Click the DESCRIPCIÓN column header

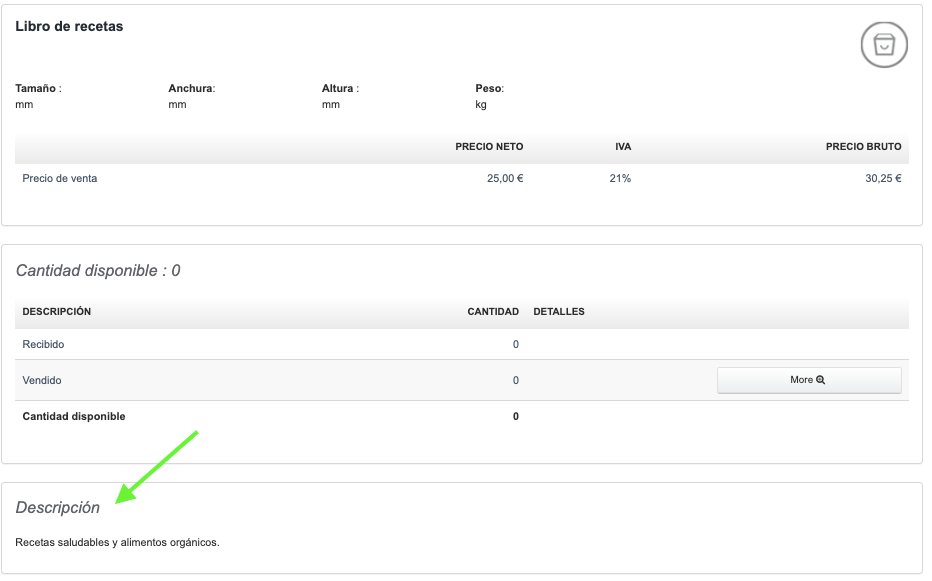click(x=57, y=312)
